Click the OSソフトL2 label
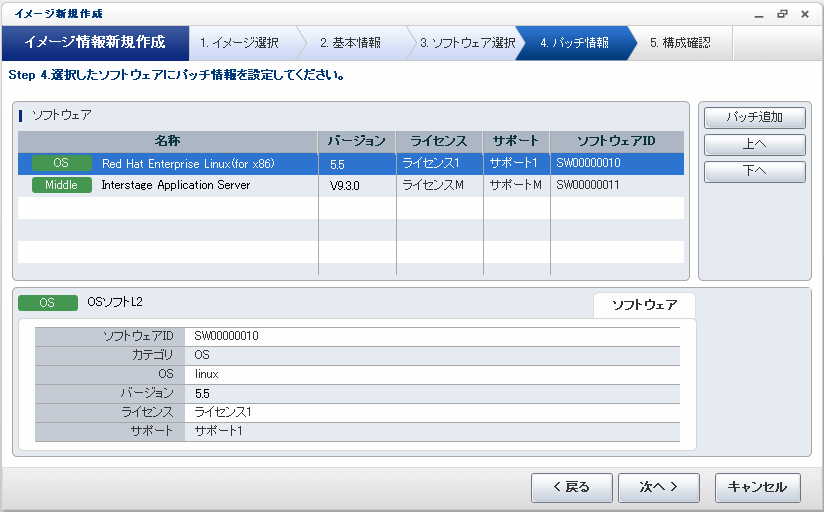 (115, 302)
